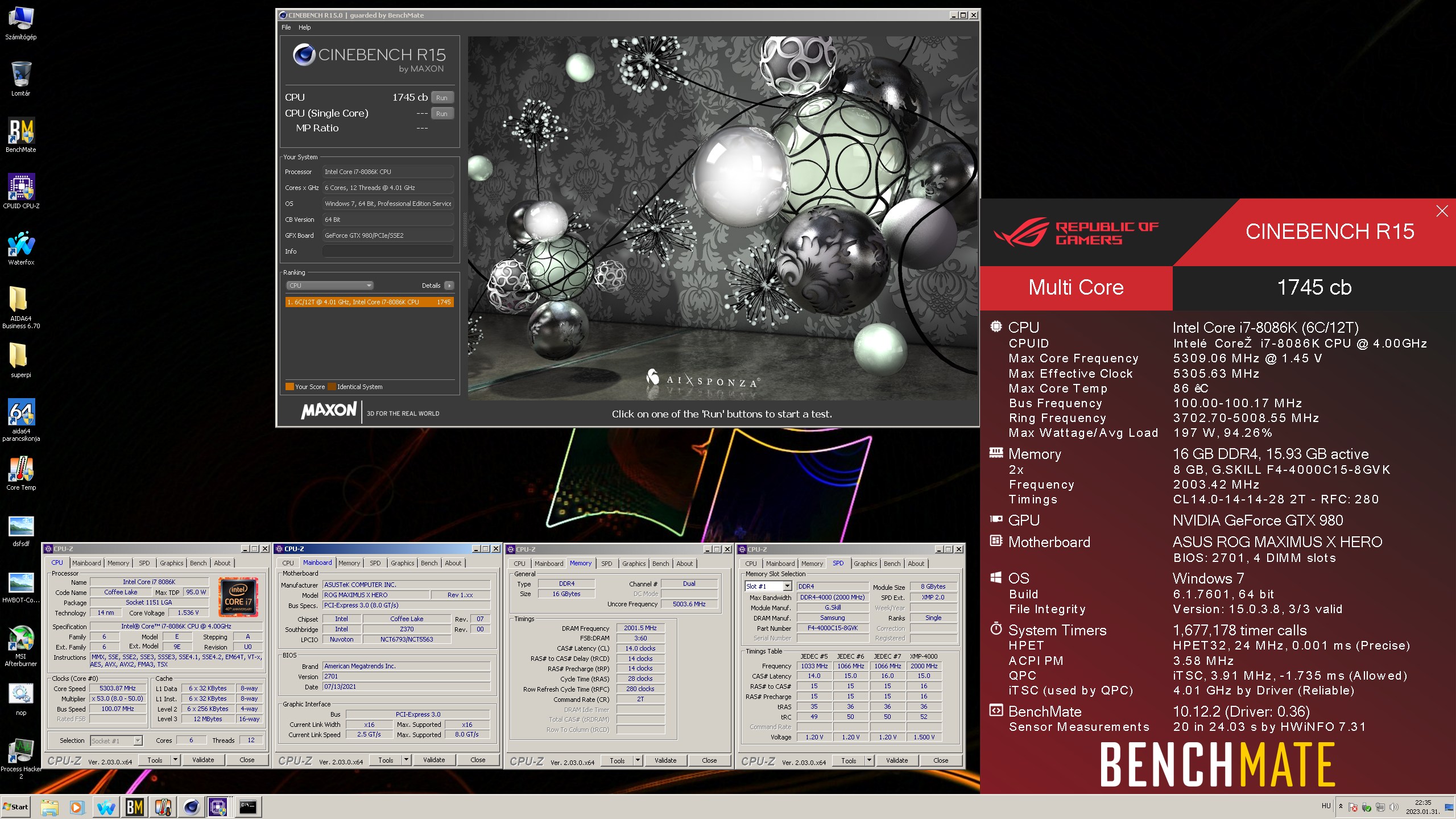Open the Details arrow button in Cinebench Ranking
Viewport: 1456px width, 819px height.
pos(449,286)
